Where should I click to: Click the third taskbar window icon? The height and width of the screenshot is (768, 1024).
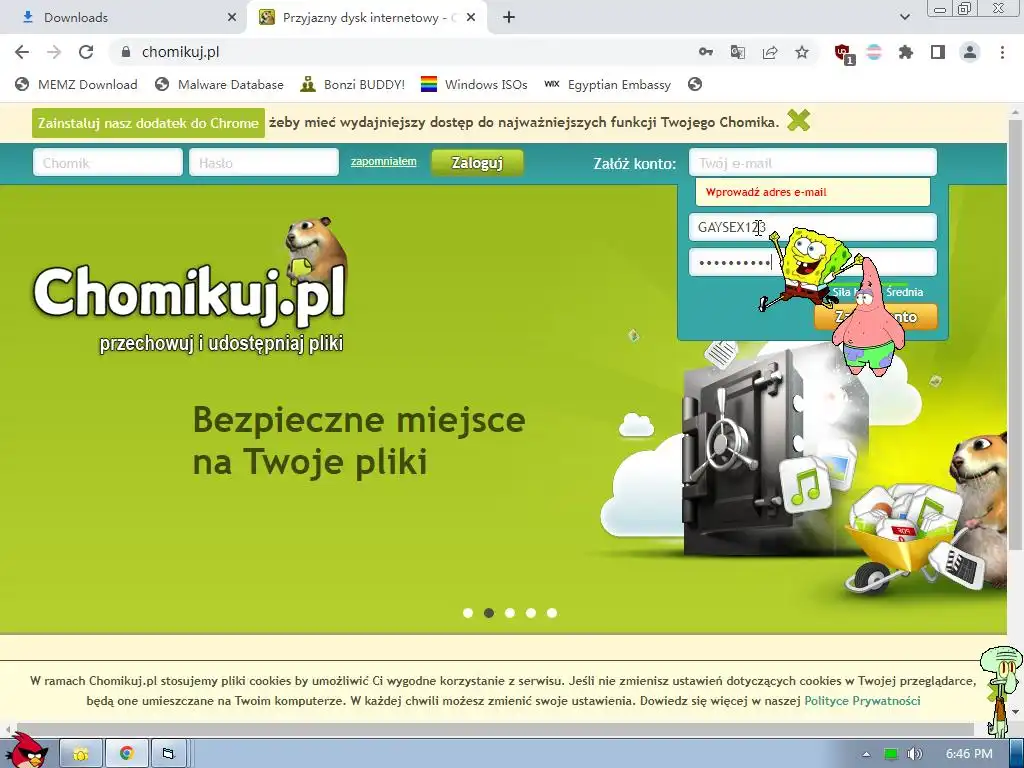pyautogui.click(x=168, y=754)
